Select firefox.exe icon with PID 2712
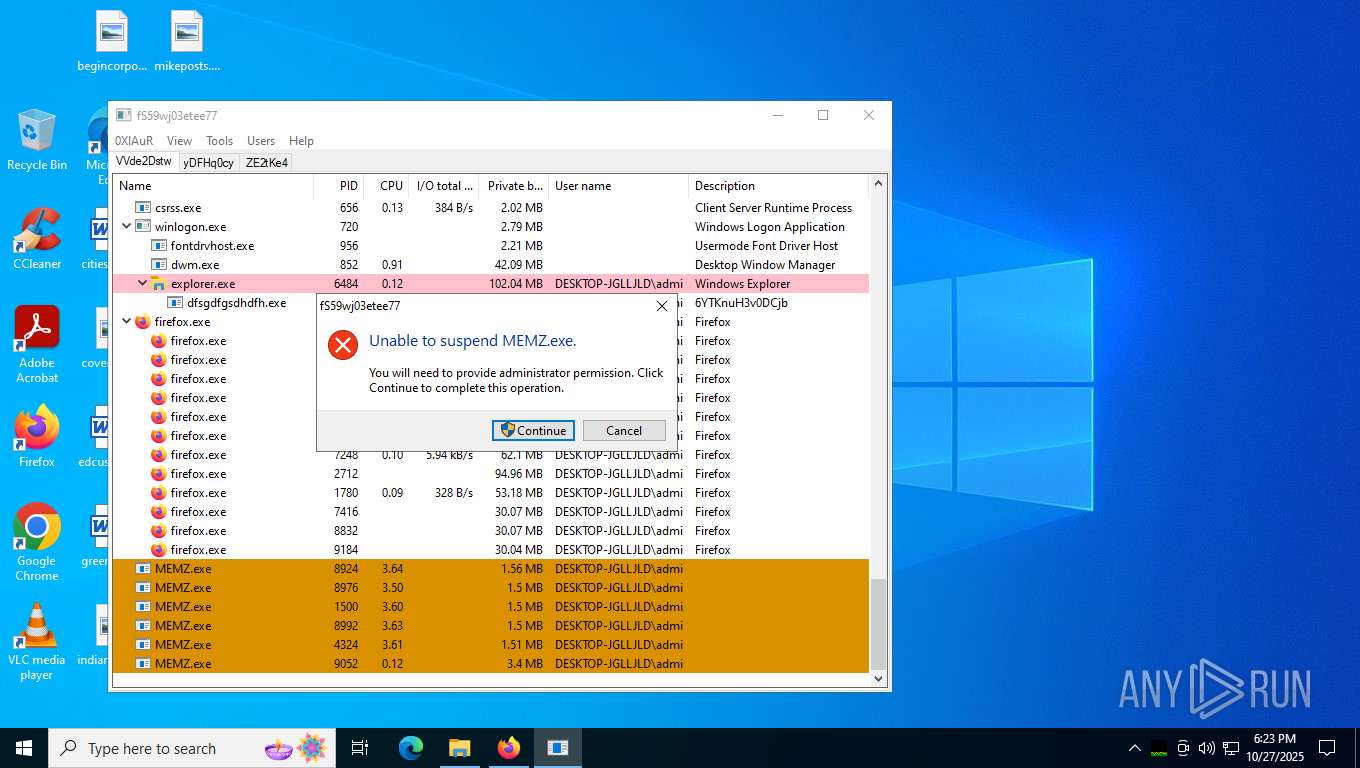The image size is (1360, 768). point(159,474)
